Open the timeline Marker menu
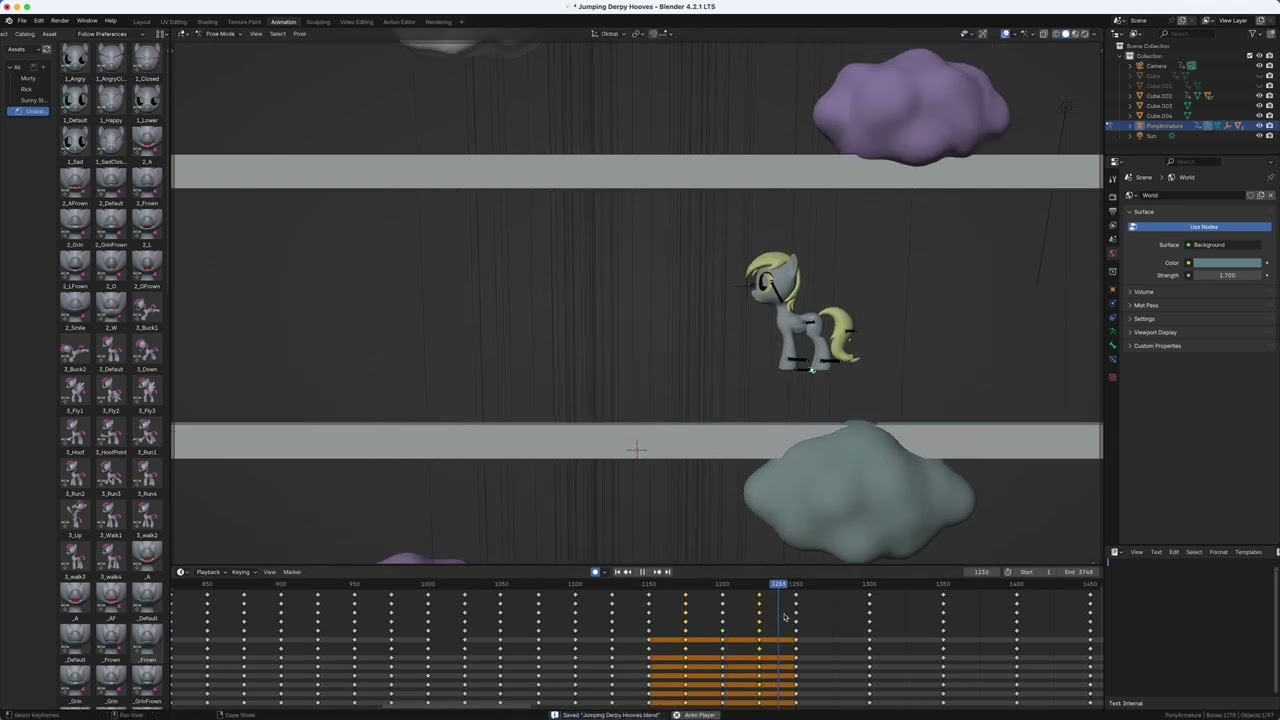 click(292, 572)
